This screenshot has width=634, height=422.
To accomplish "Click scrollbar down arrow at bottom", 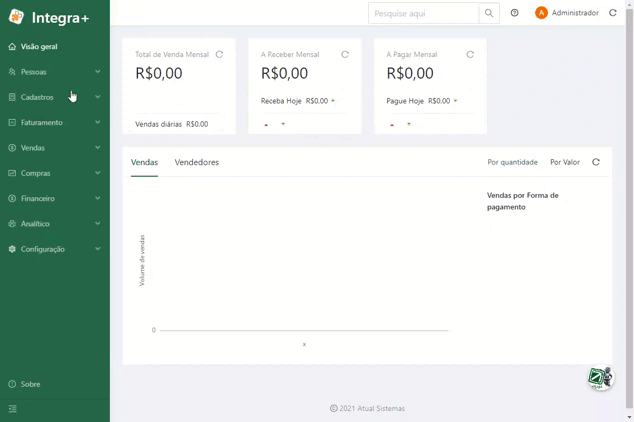I will pyautogui.click(x=629, y=417).
